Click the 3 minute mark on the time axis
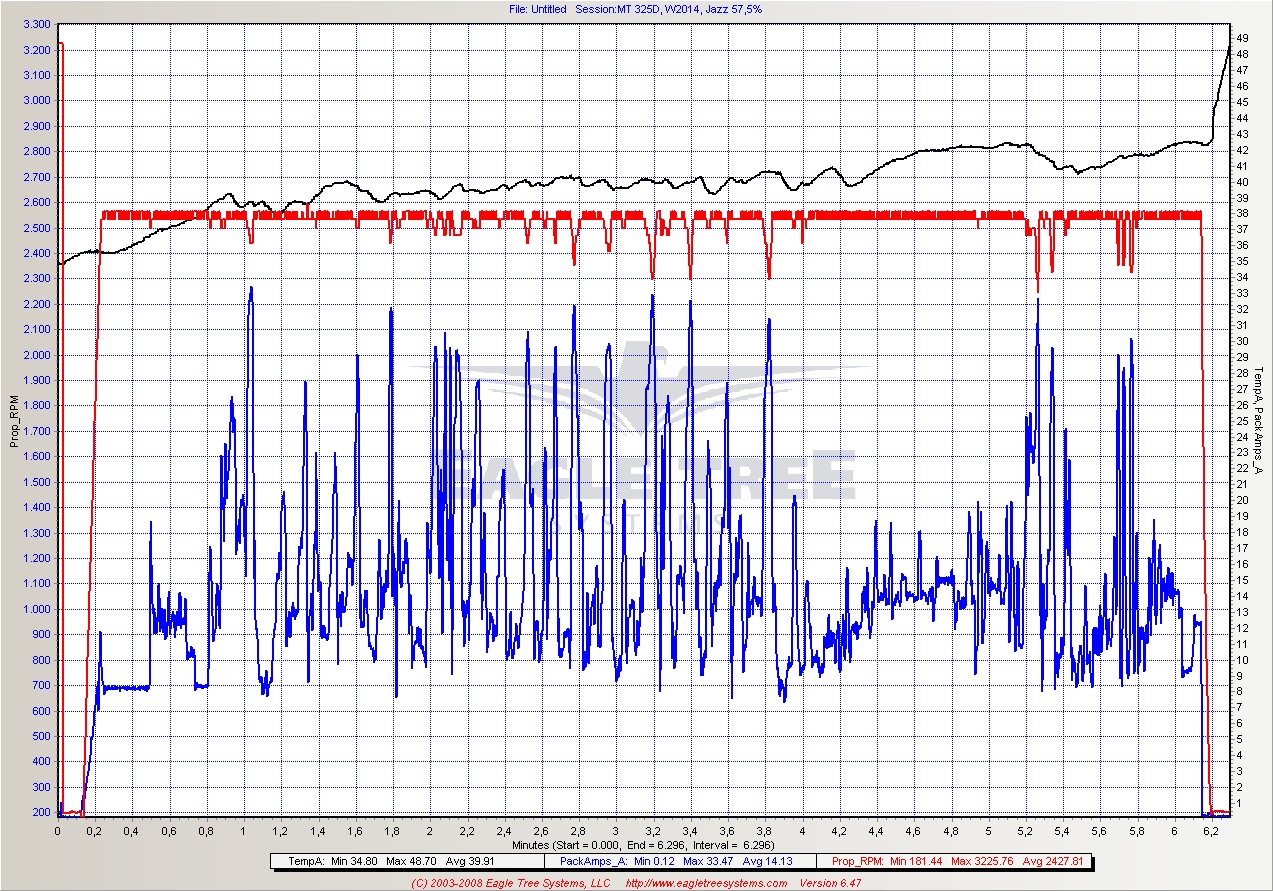This screenshot has width=1273, height=891. 616,831
